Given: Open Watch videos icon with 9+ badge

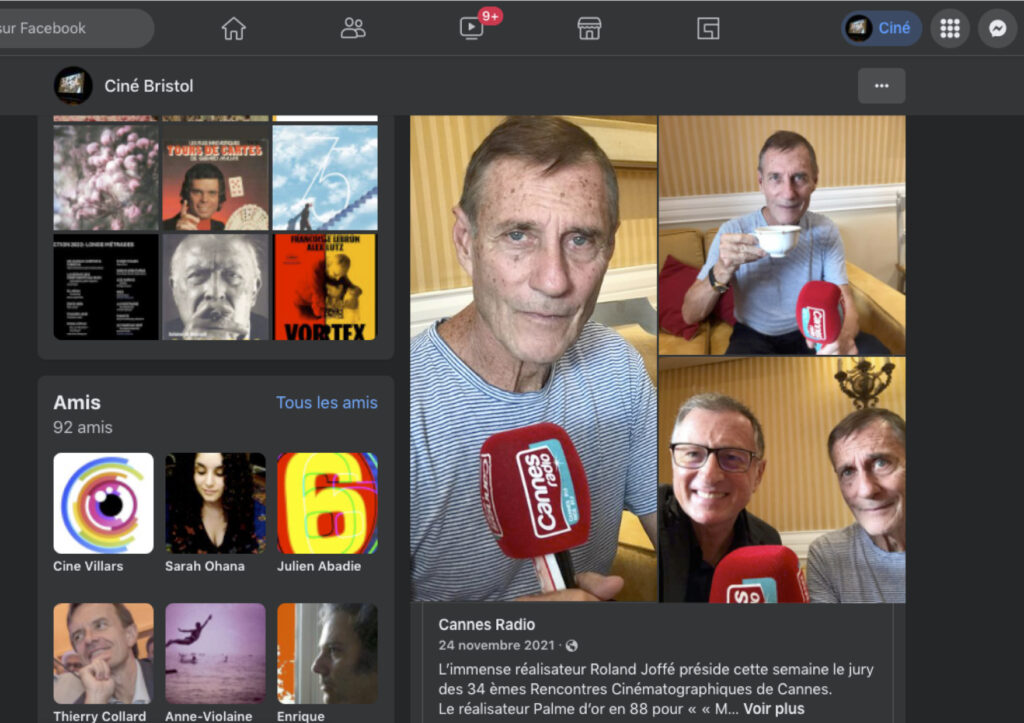Looking at the screenshot, I should point(472,29).
